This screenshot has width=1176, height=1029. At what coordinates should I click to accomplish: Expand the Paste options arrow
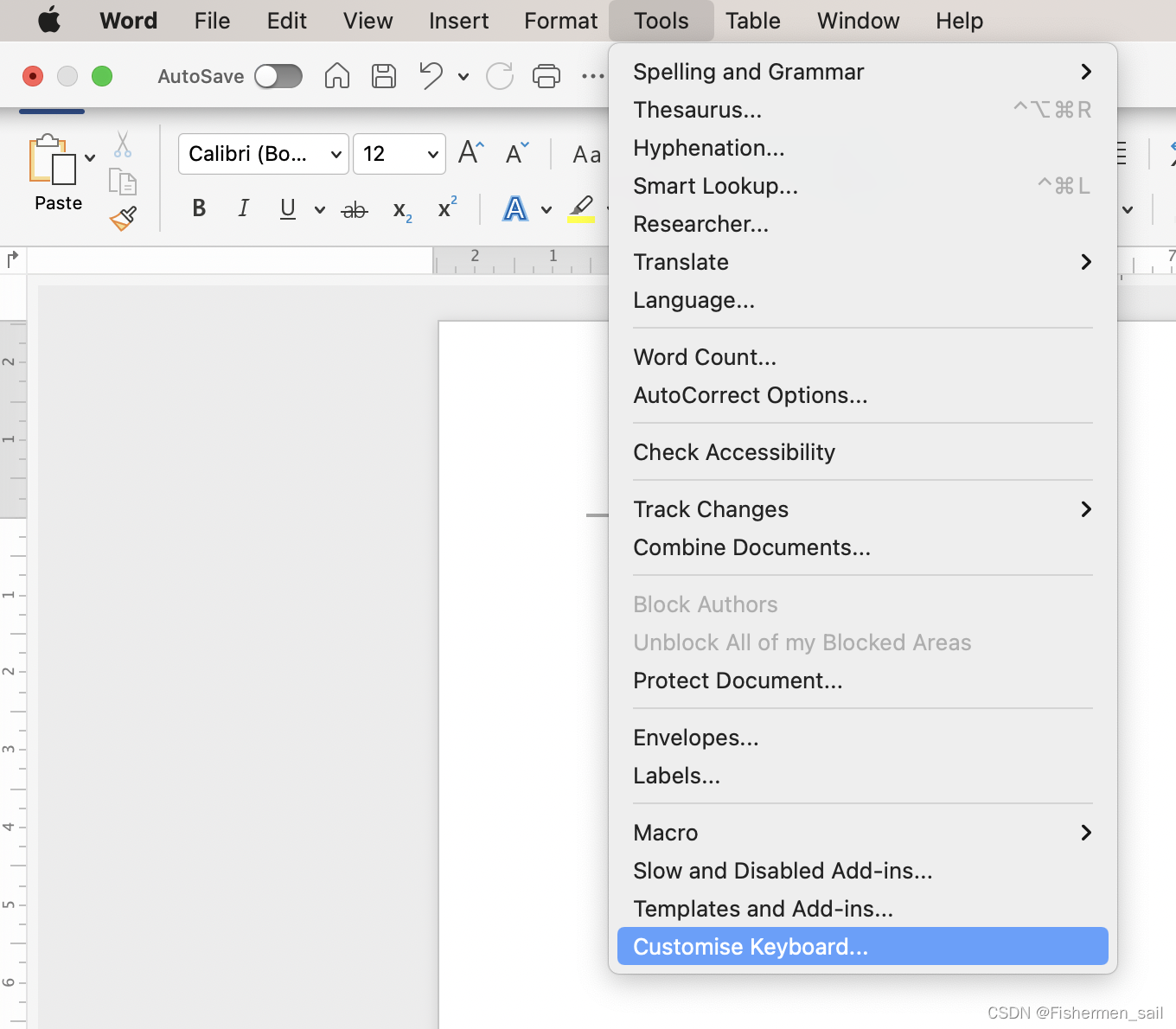pos(90,158)
